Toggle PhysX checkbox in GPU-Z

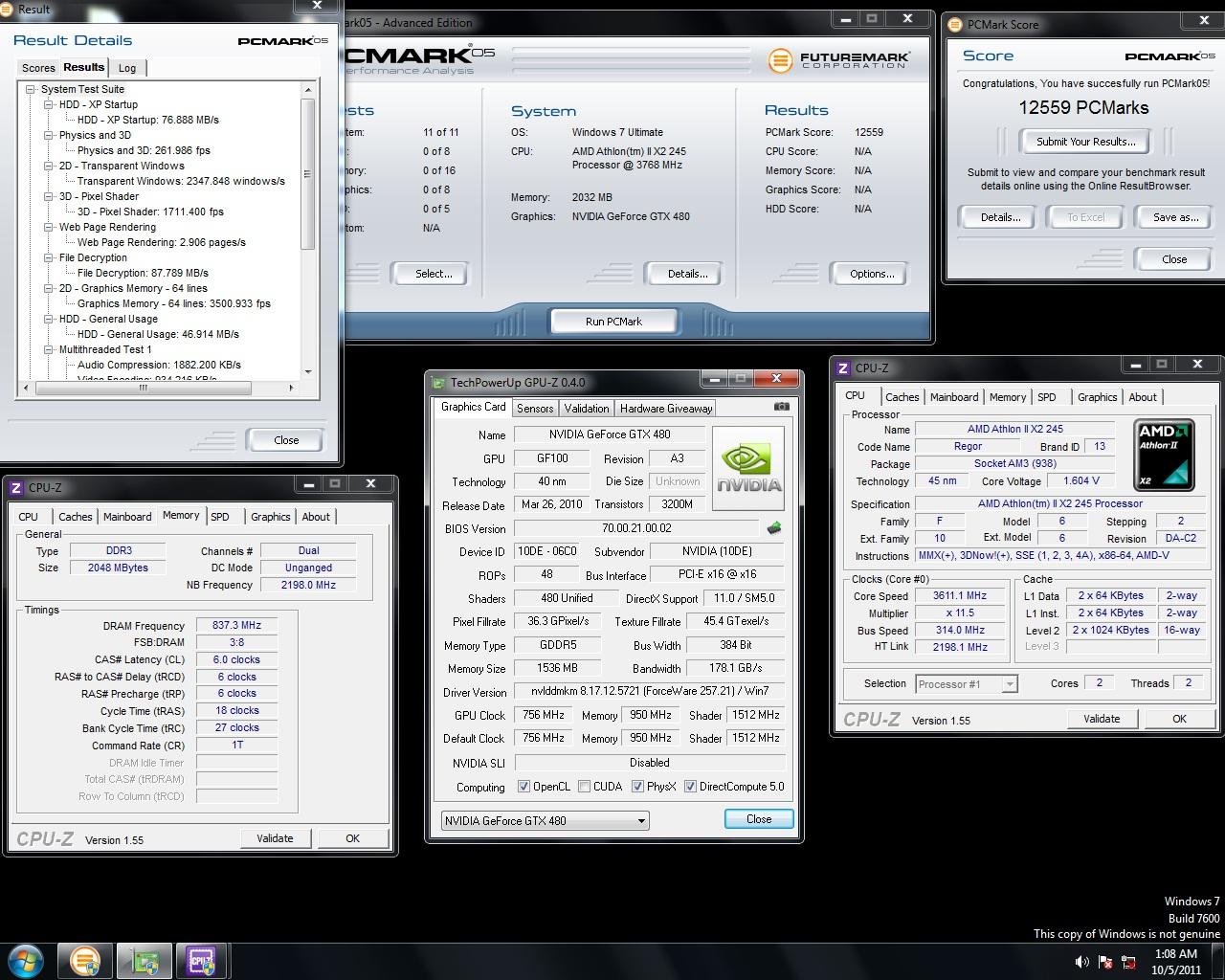point(637,787)
